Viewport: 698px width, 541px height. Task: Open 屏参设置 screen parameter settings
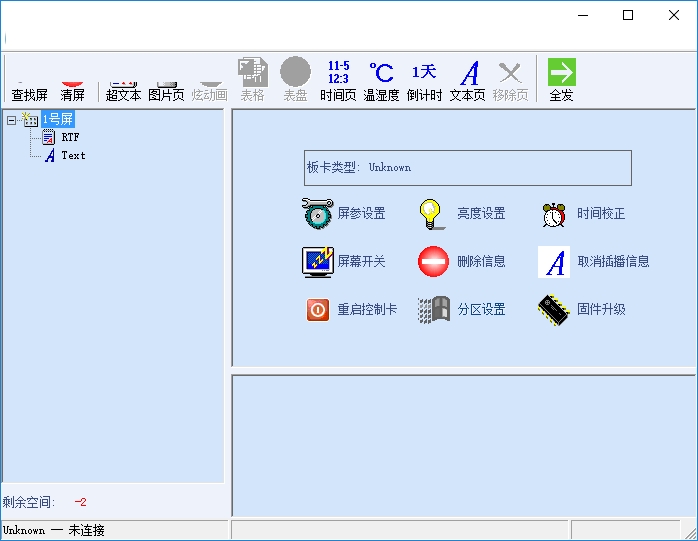tap(343, 213)
